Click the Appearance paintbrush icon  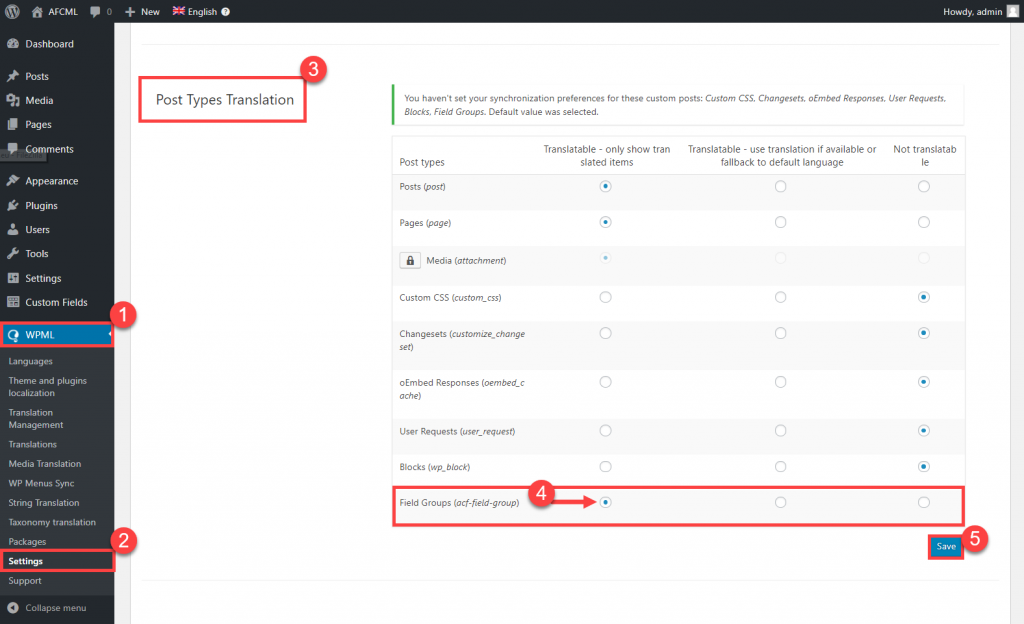(x=12, y=181)
